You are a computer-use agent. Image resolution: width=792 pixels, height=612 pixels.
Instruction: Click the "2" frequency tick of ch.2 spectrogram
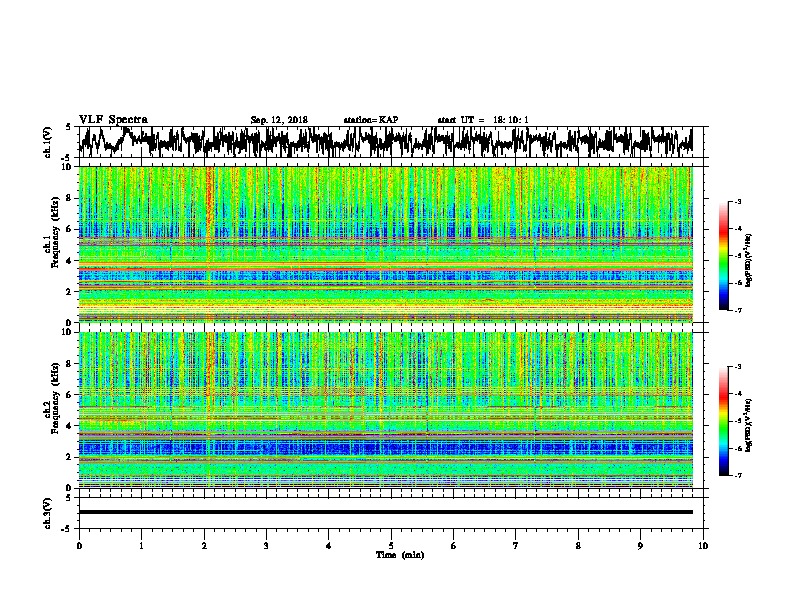[x=70, y=457]
